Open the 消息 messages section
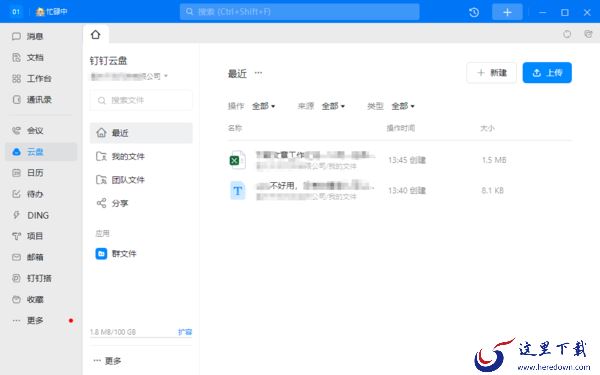 (x=34, y=36)
